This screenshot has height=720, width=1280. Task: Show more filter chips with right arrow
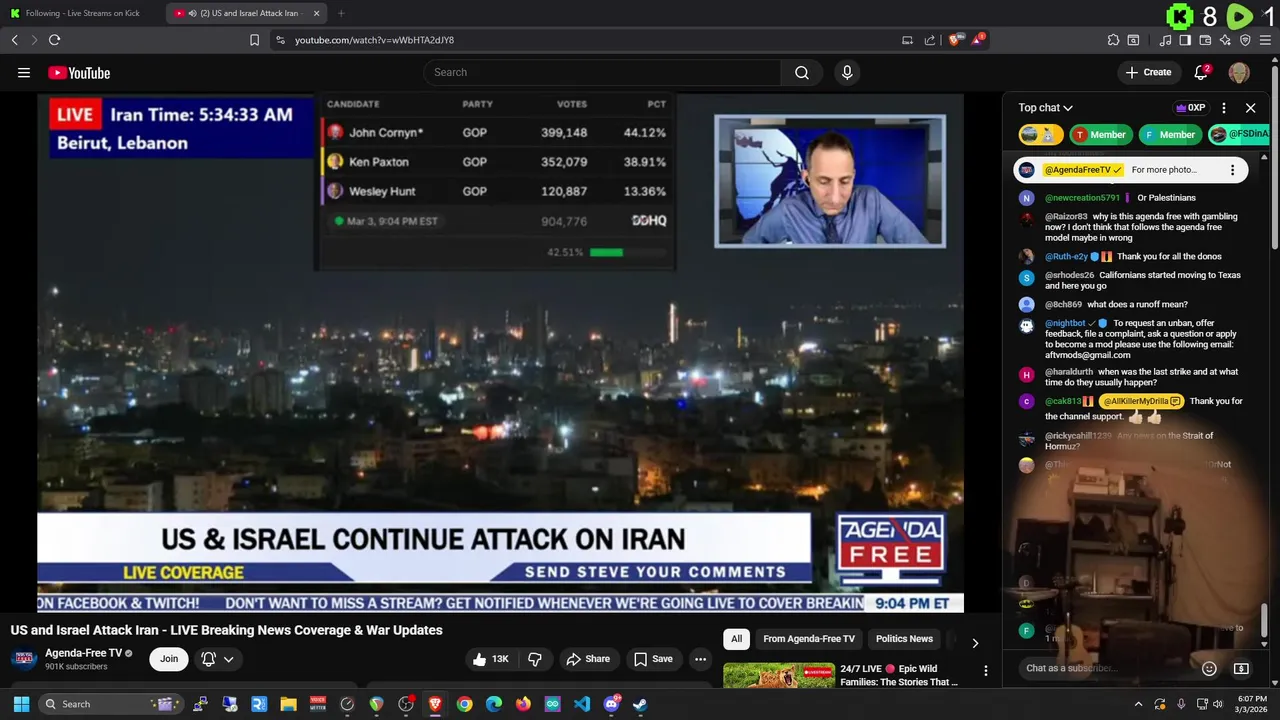click(x=975, y=642)
